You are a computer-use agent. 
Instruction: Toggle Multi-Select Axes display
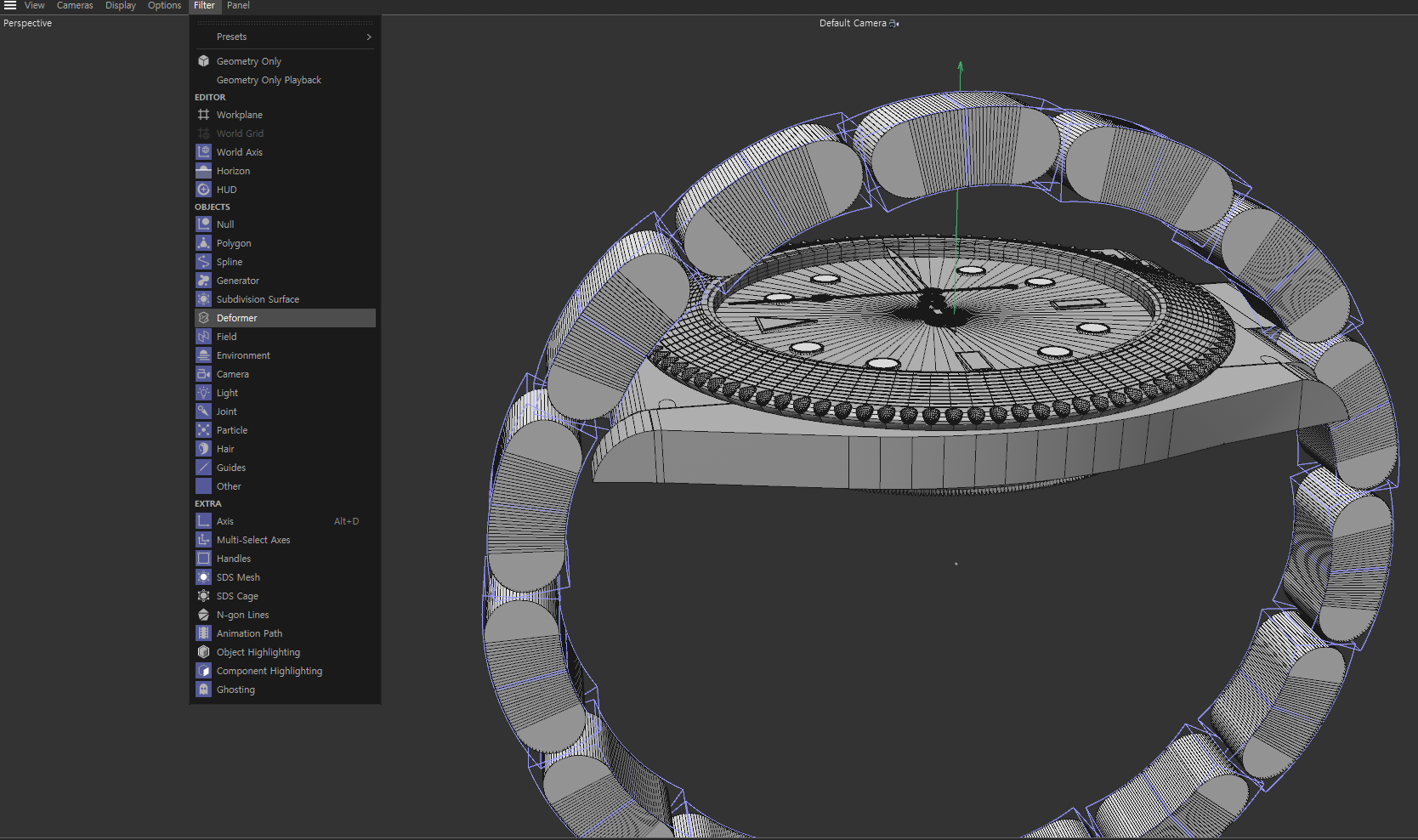pos(285,540)
